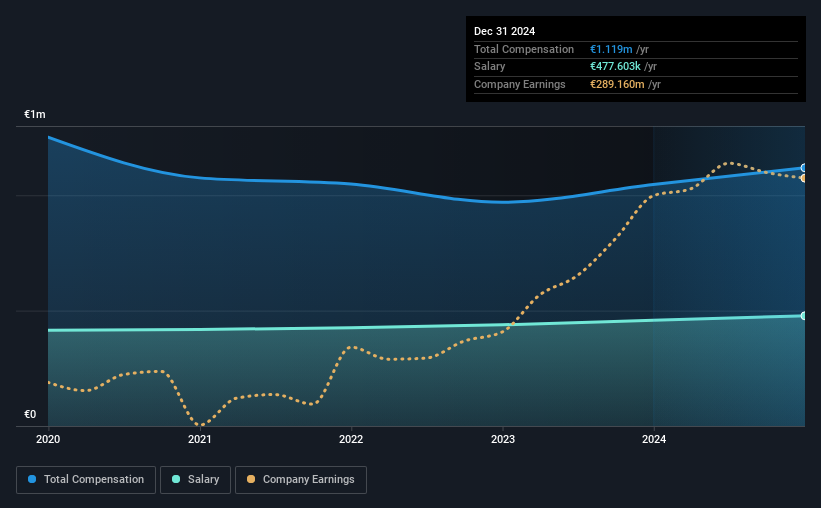Click the orange Company Earnings endpoint marker
Viewport: 821px width, 508px height.
coord(803,179)
